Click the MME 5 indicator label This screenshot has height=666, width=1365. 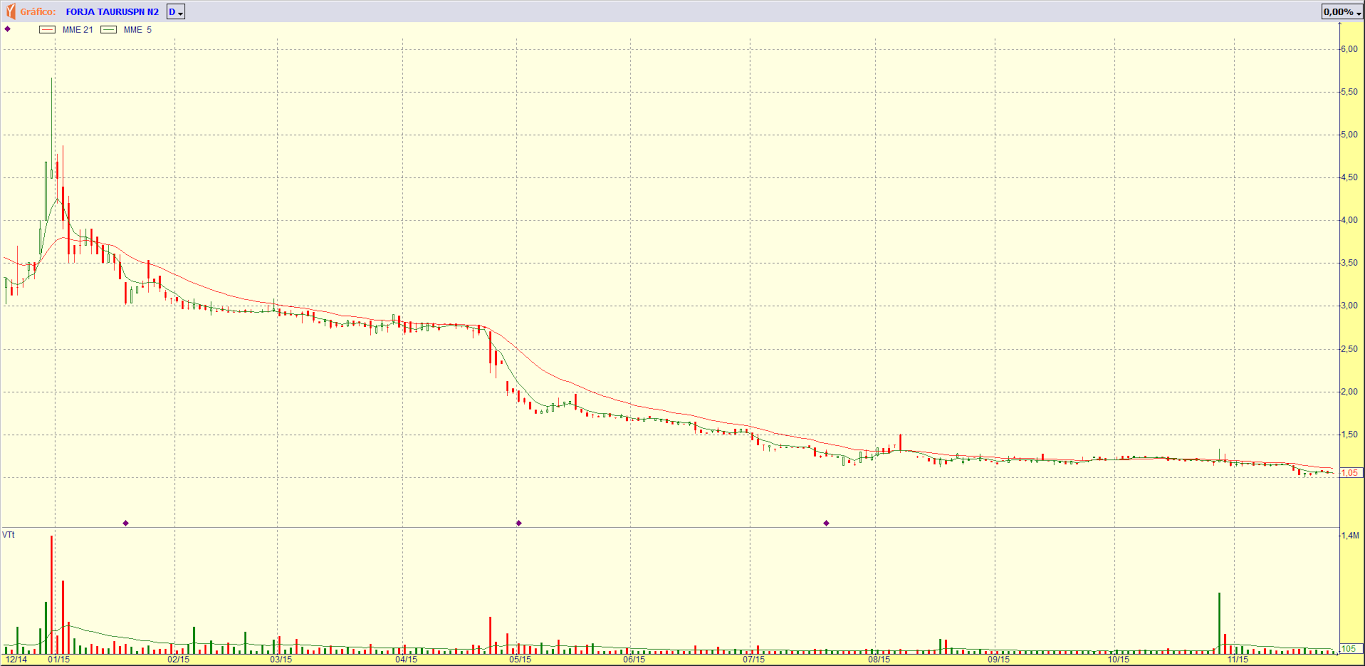pos(138,30)
